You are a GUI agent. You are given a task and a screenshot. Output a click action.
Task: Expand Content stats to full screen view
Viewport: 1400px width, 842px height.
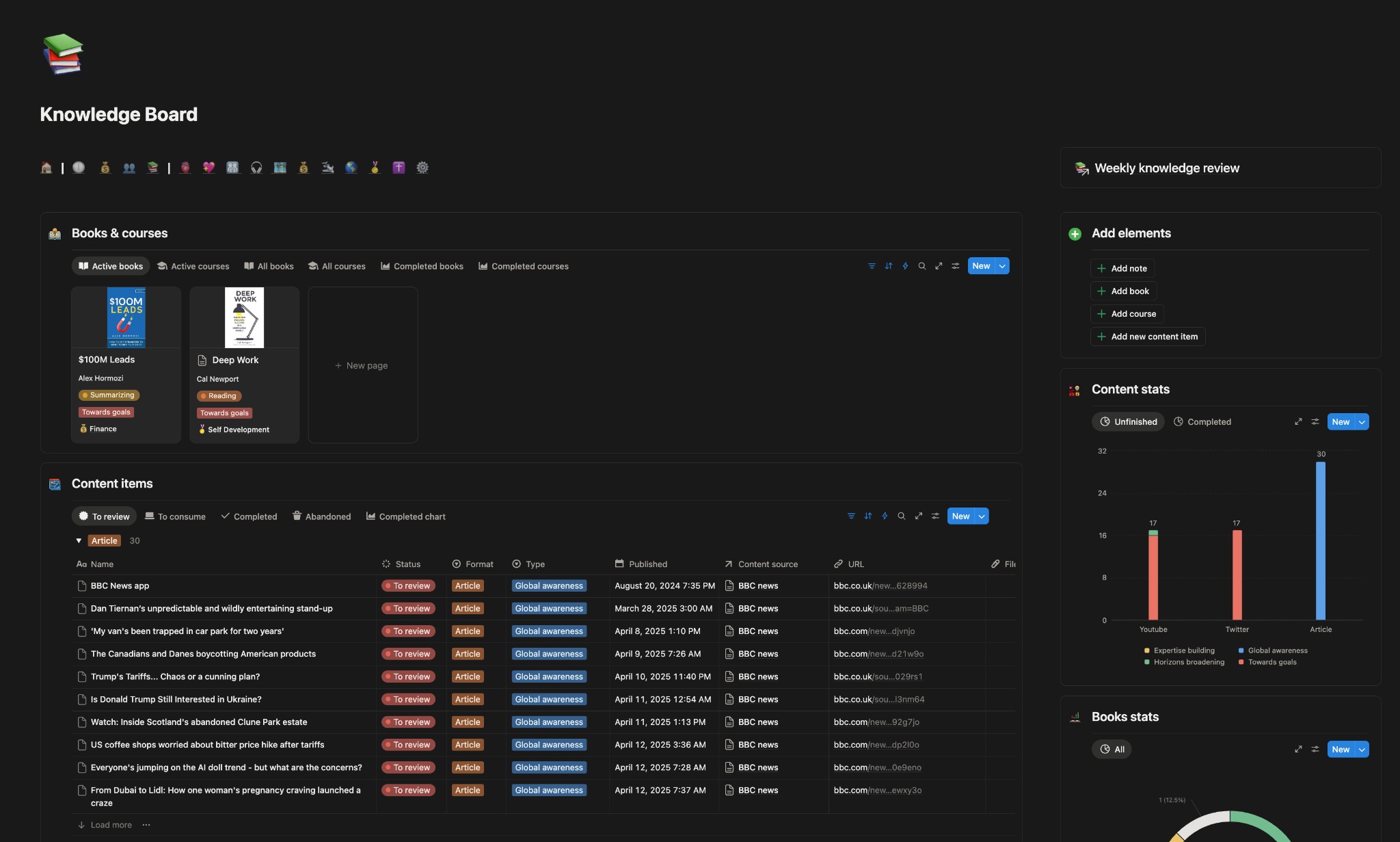[x=1298, y=421]
